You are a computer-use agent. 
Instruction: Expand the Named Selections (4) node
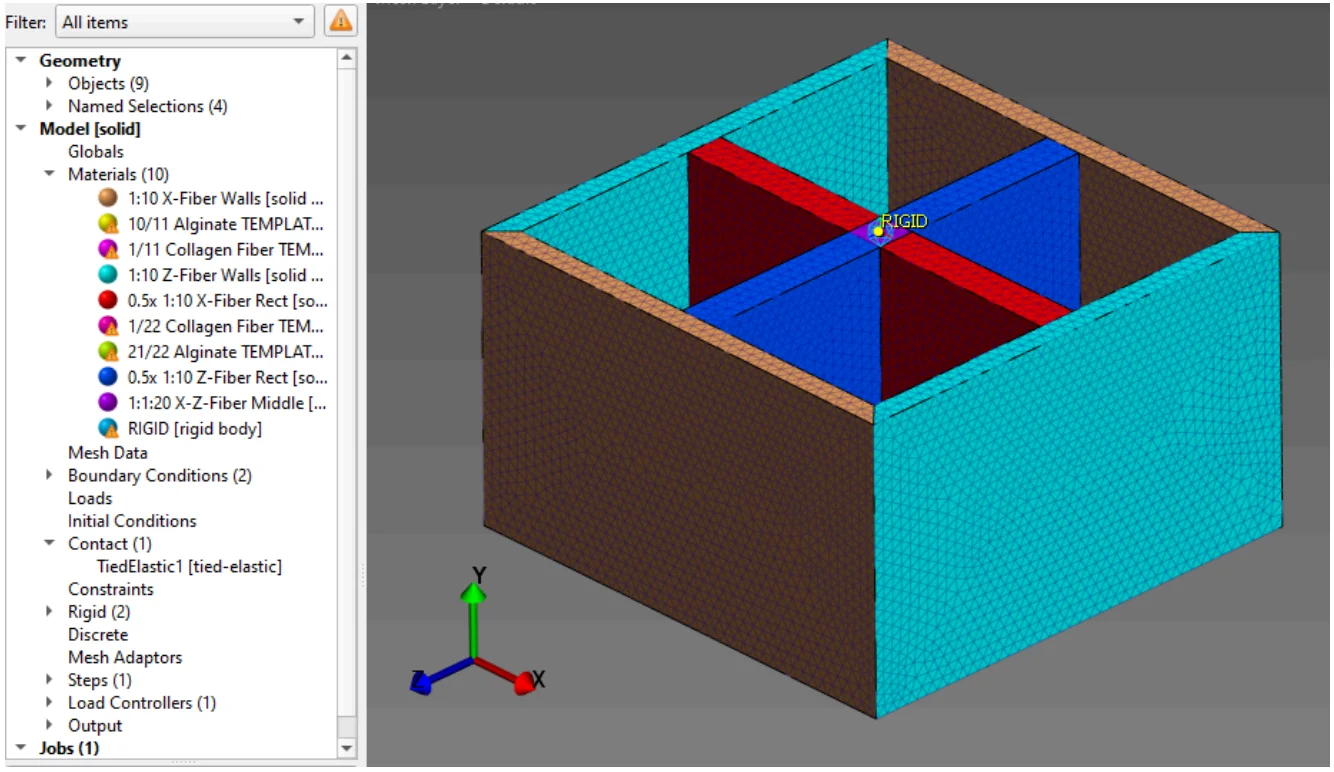[x=49, y=106]
